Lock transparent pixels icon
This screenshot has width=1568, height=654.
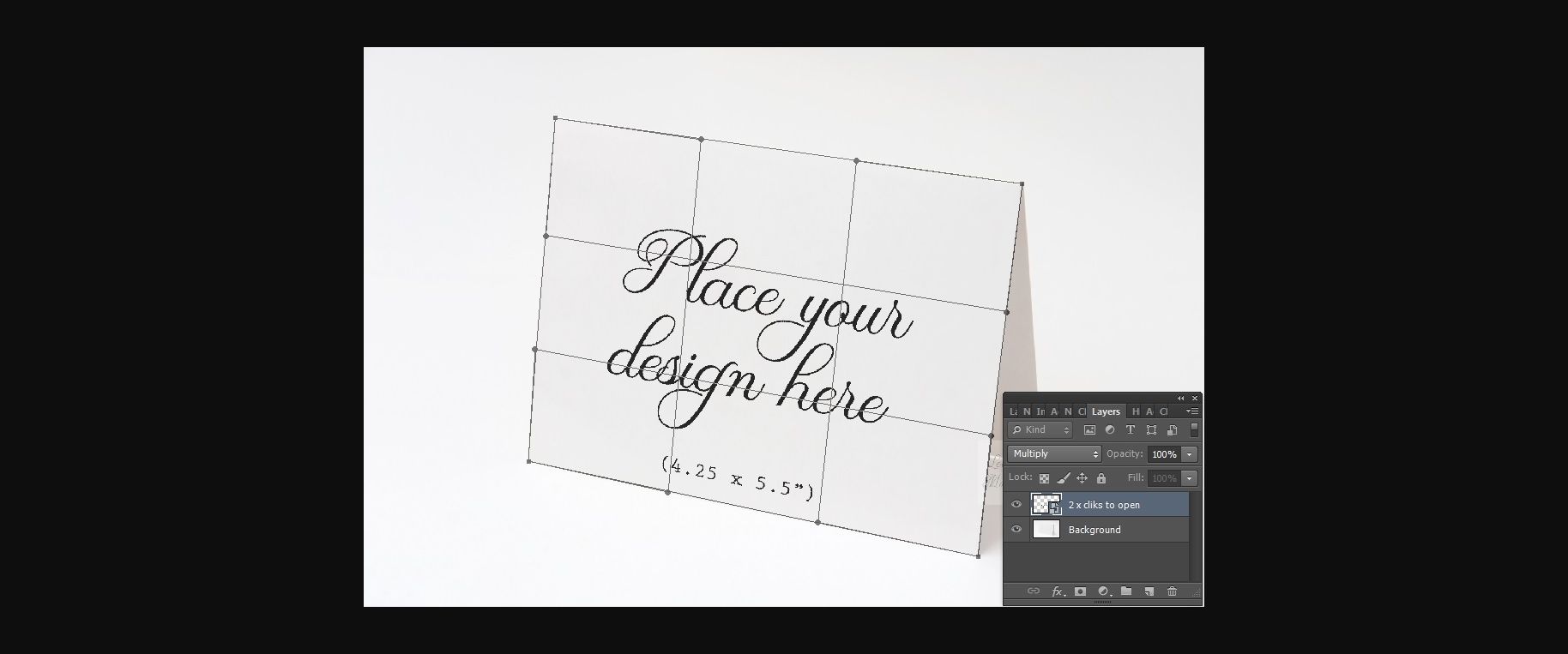[1044, 478]
